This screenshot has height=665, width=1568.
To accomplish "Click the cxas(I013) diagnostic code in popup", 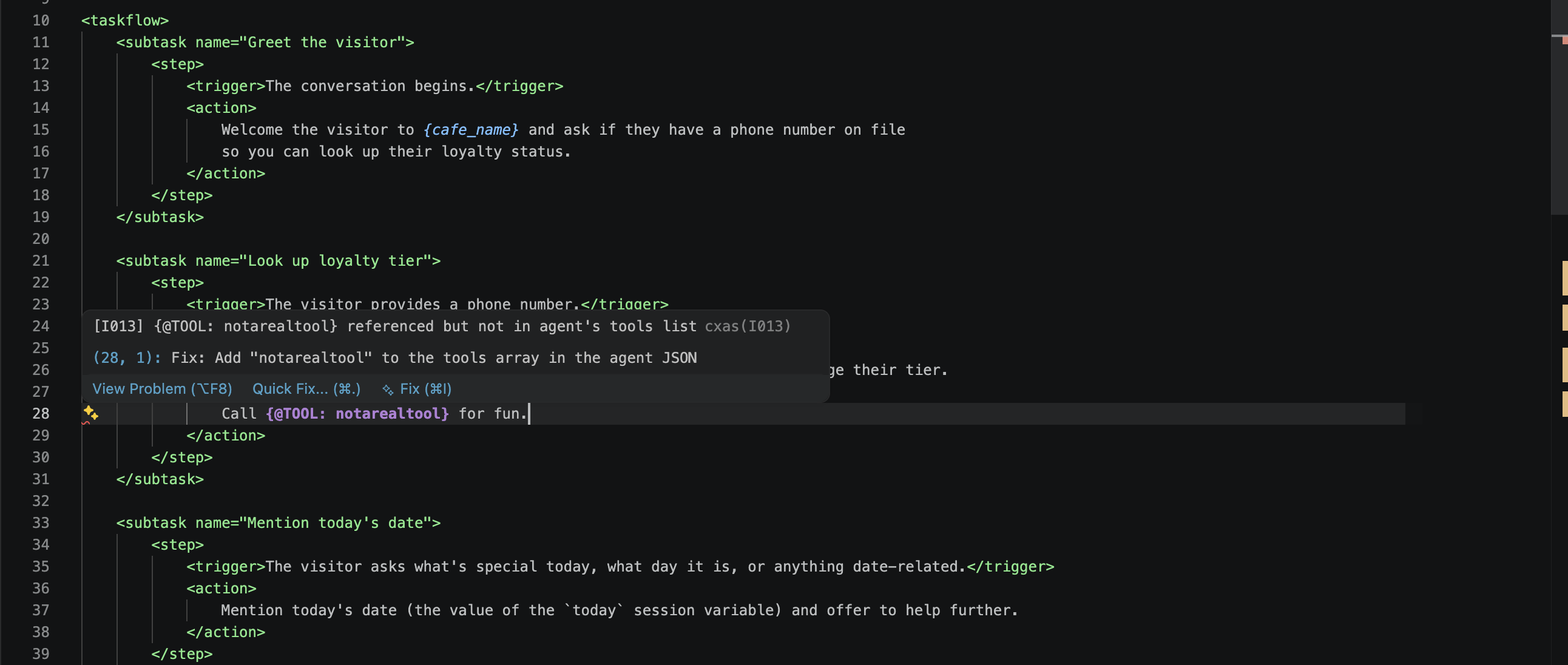I will pyautogui.click(x=748, y=326).
